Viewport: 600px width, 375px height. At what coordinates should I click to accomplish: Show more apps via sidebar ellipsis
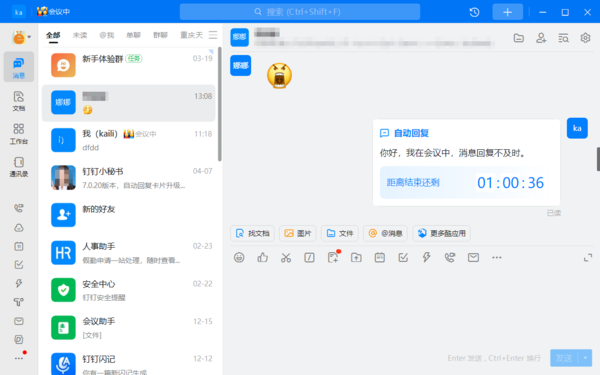(x=19, y=358)
